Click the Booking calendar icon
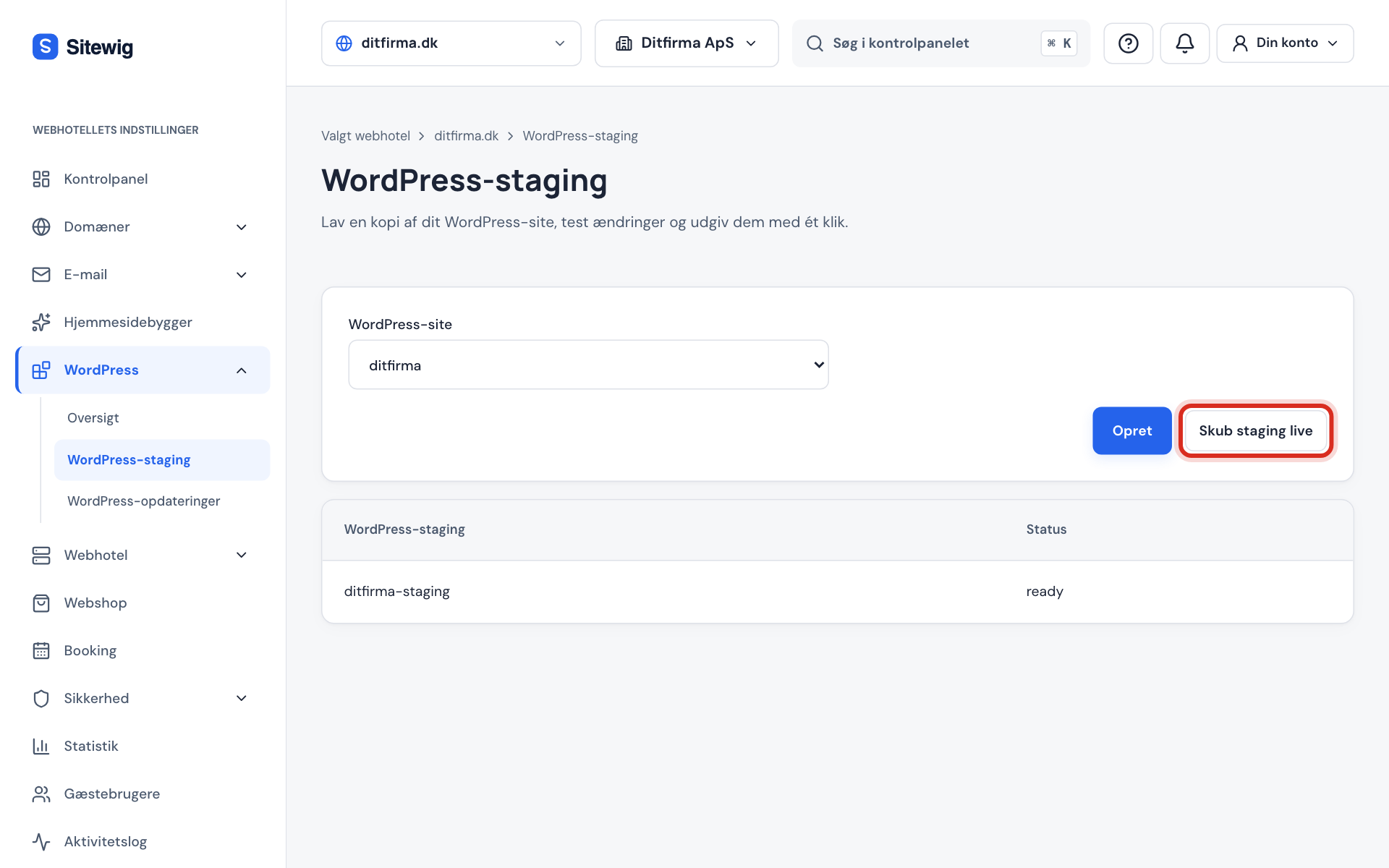The height and width of the screenshot is (868, 1389). (x=41, y=650)
